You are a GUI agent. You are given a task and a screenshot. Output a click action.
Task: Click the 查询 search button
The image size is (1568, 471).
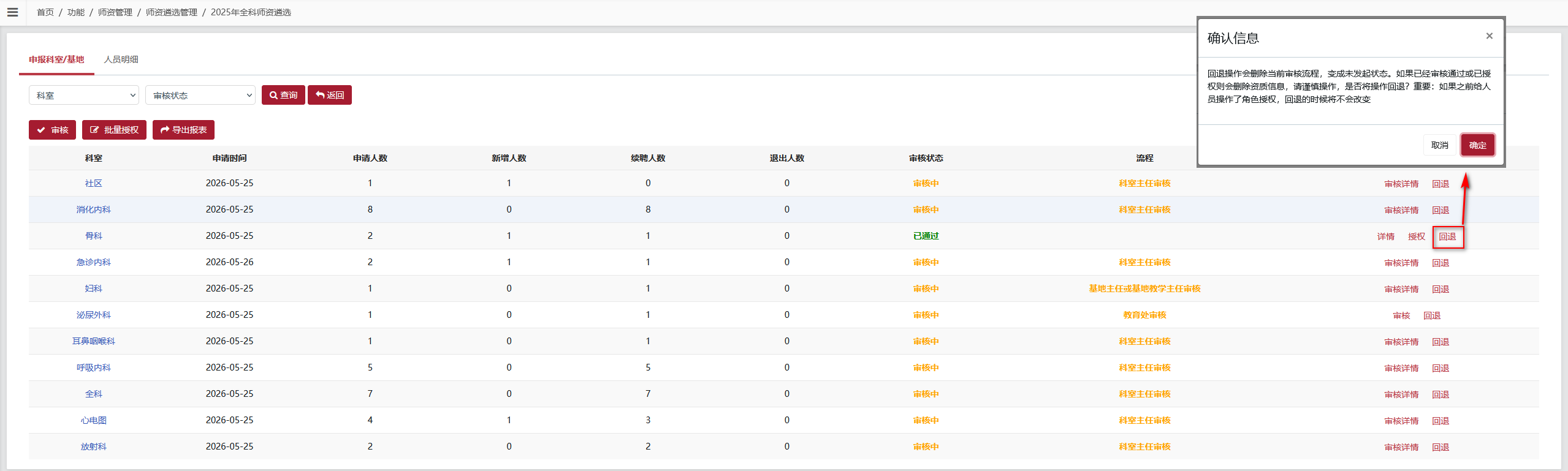(x=283, y=95)
